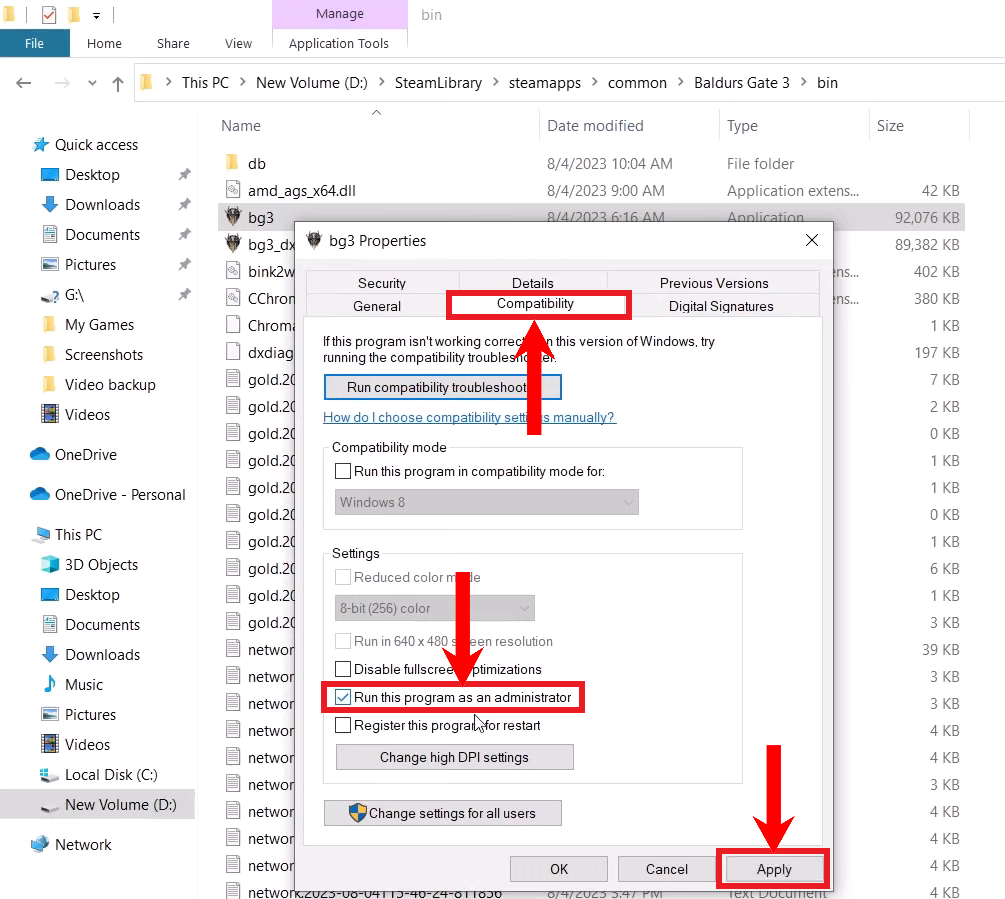
Task: Unpin Desktop from Quick access
Action: [185, 174]
